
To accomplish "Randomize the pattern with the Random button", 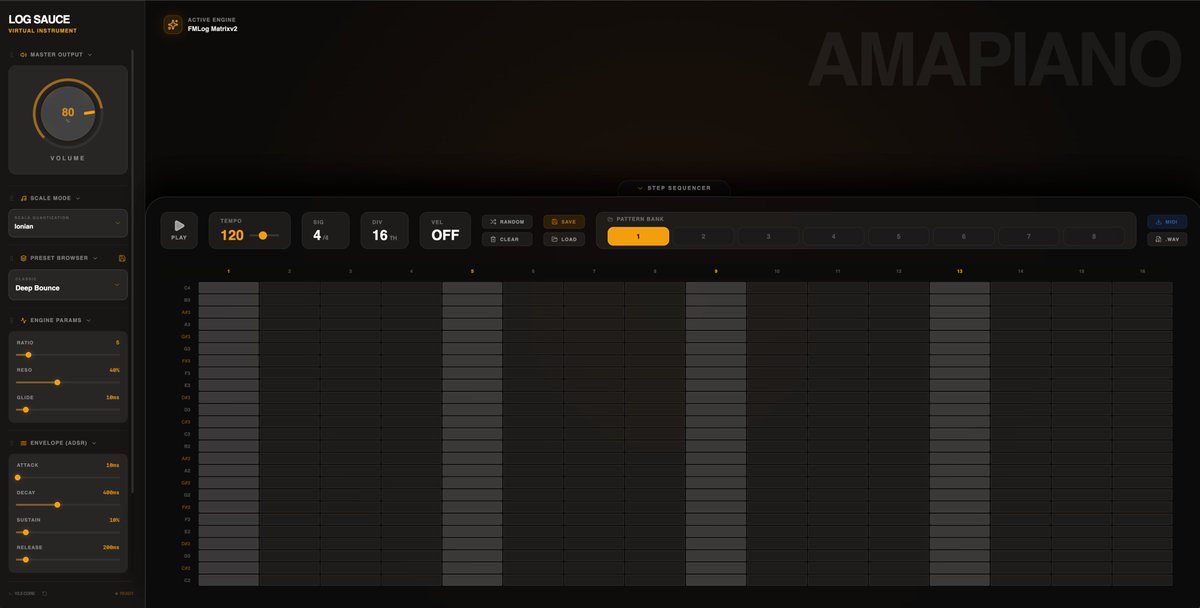I will (x=507, y=222).
